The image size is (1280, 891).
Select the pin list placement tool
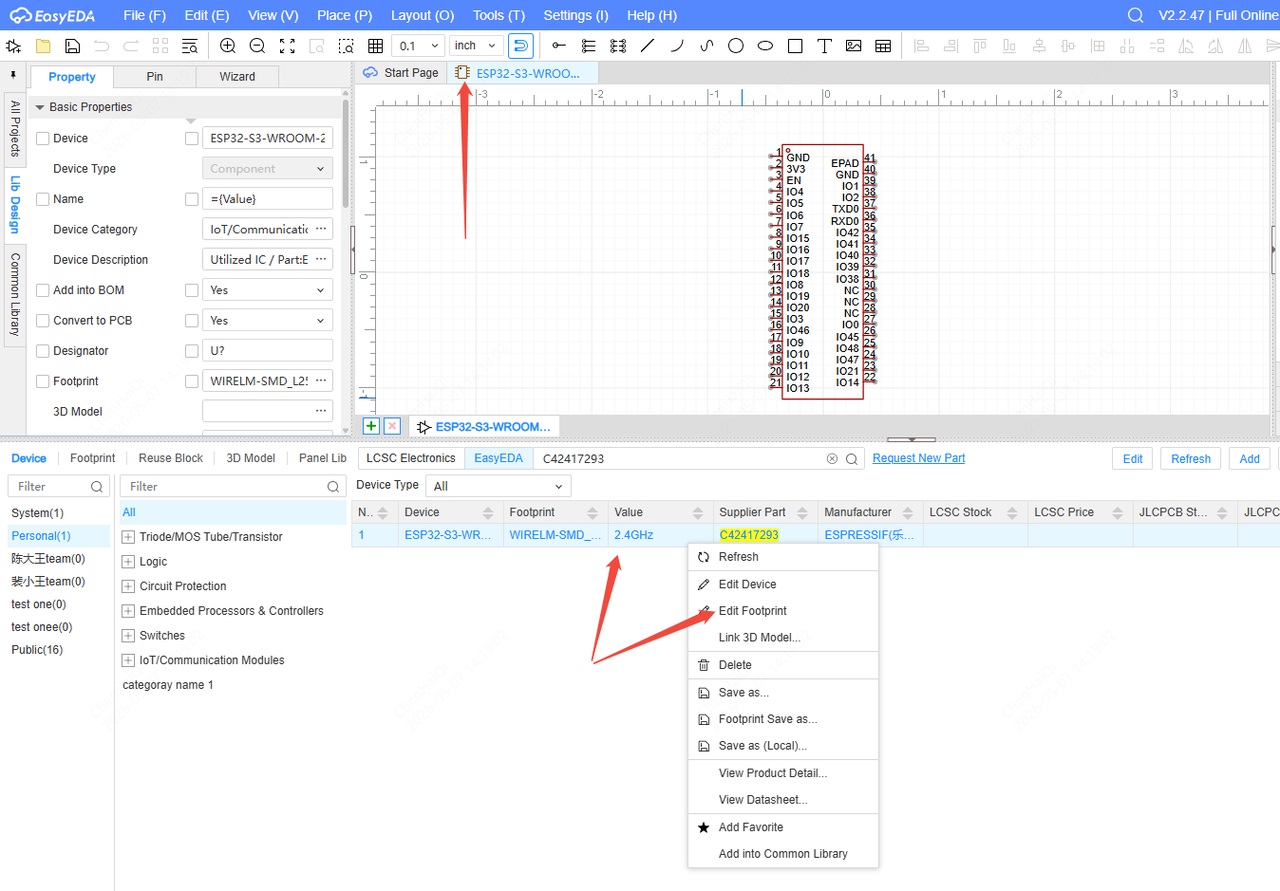click(588, 46)
